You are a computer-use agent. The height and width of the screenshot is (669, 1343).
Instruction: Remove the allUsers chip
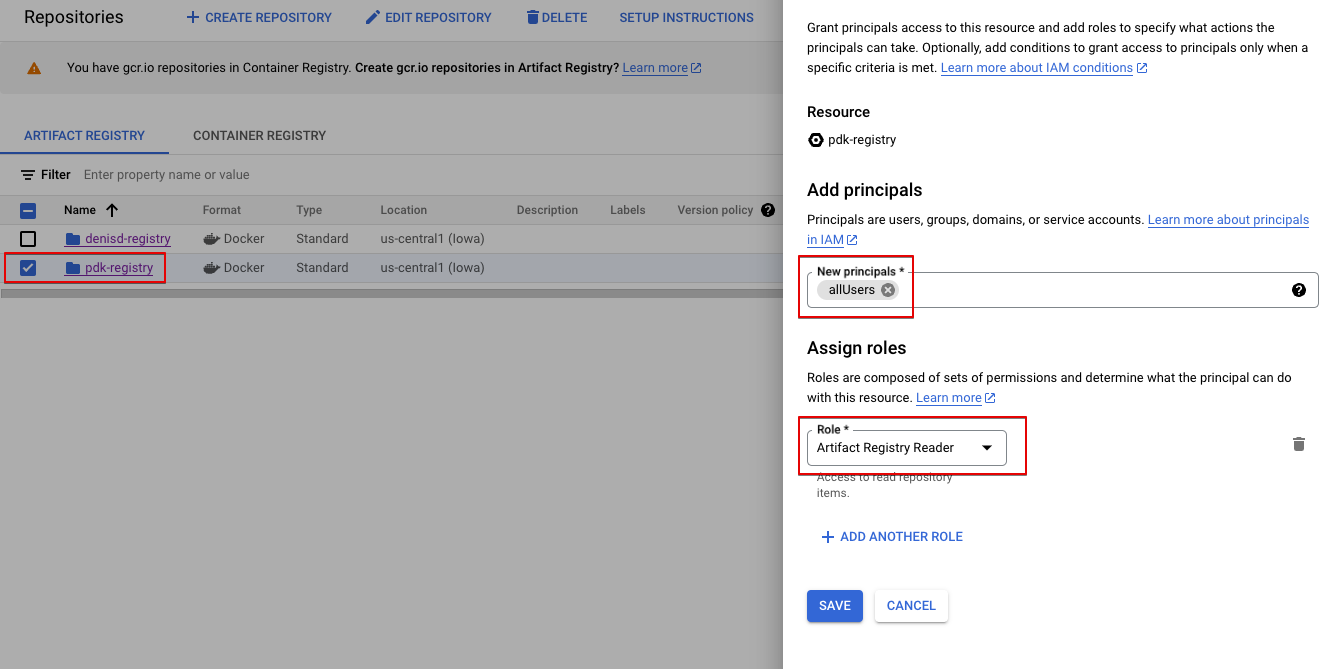pyautogui.click(x=888, y=290)
